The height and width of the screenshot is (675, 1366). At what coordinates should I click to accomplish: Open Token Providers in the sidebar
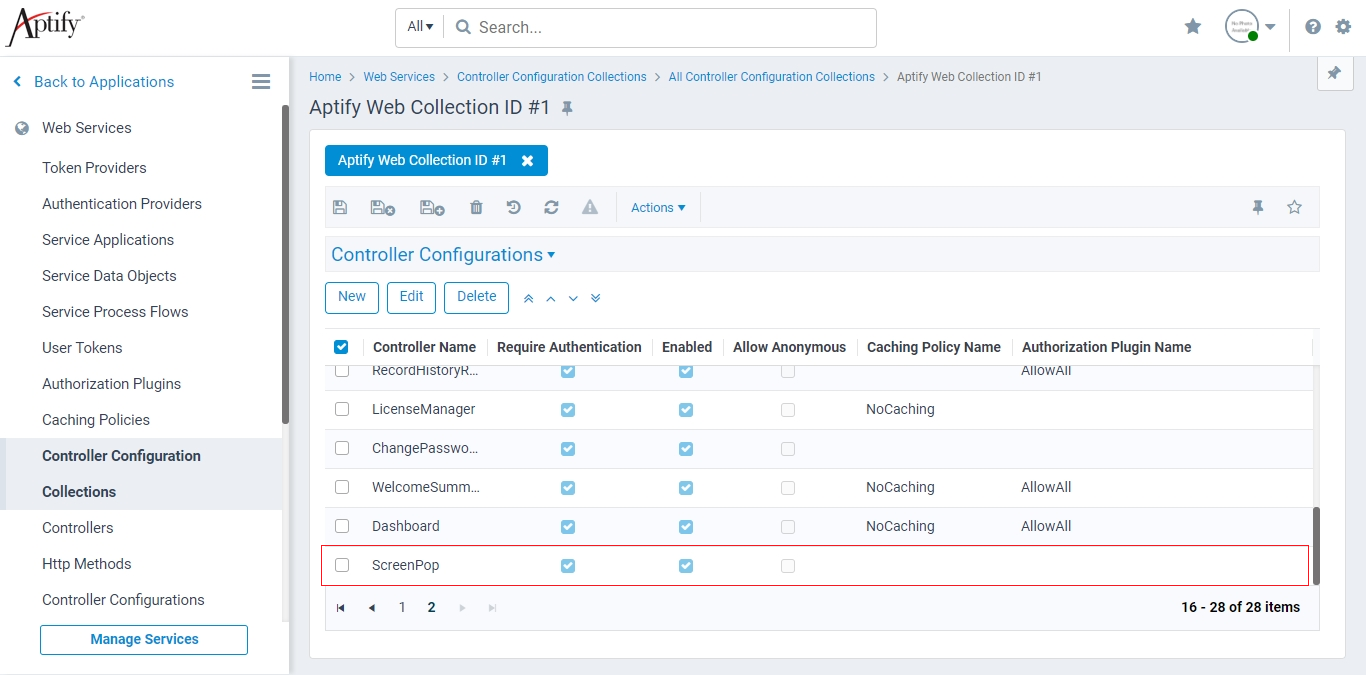[x=94, y=168]
